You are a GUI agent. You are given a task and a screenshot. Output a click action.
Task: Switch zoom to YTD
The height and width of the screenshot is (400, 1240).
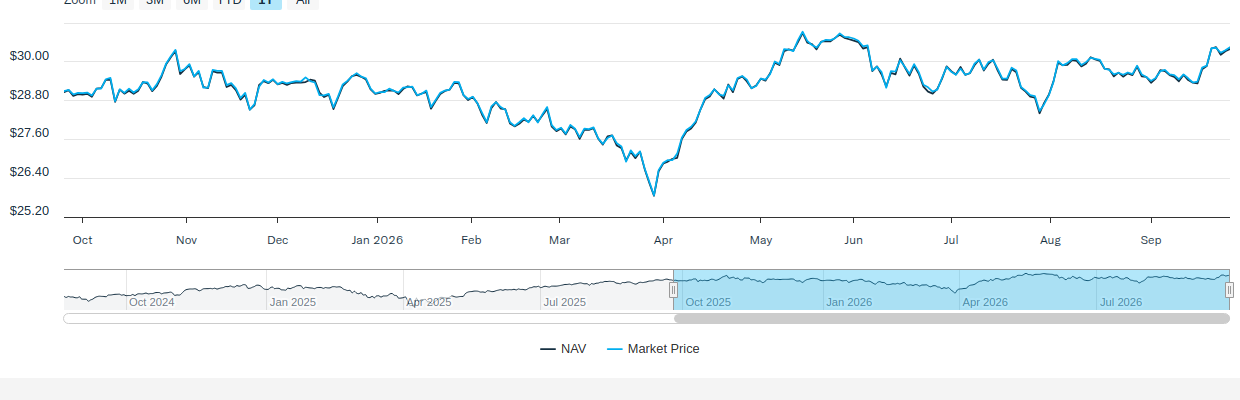(x=229, y=3)
